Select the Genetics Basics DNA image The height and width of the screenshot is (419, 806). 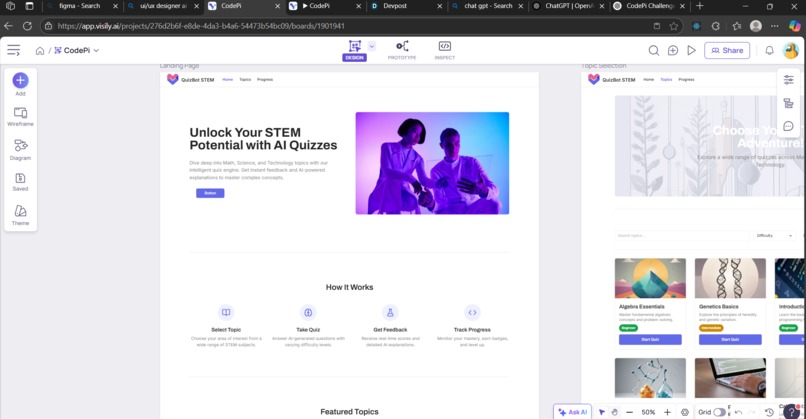click(x=730, y=278)
